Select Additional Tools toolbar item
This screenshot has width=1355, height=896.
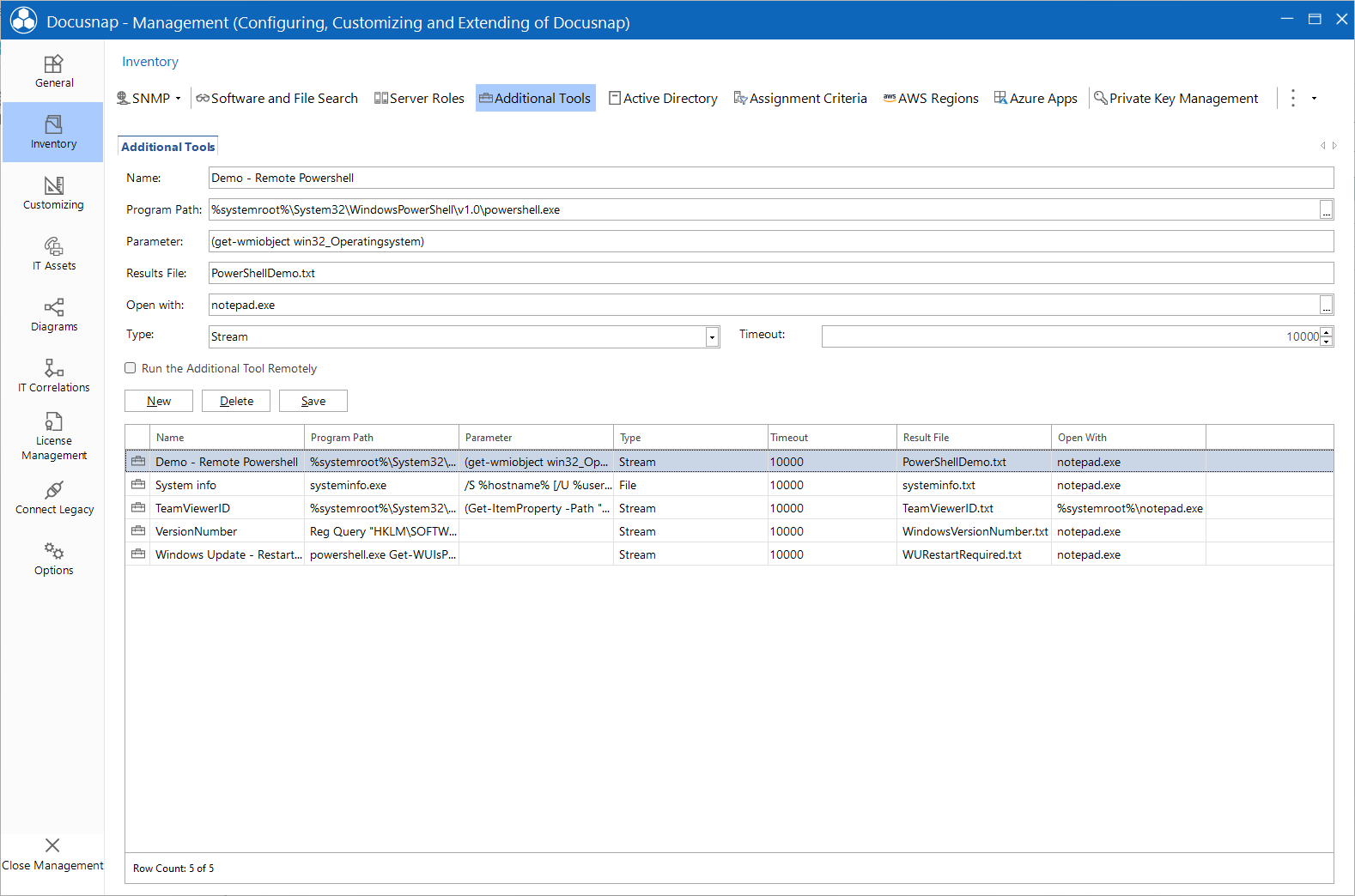(535, 98)
